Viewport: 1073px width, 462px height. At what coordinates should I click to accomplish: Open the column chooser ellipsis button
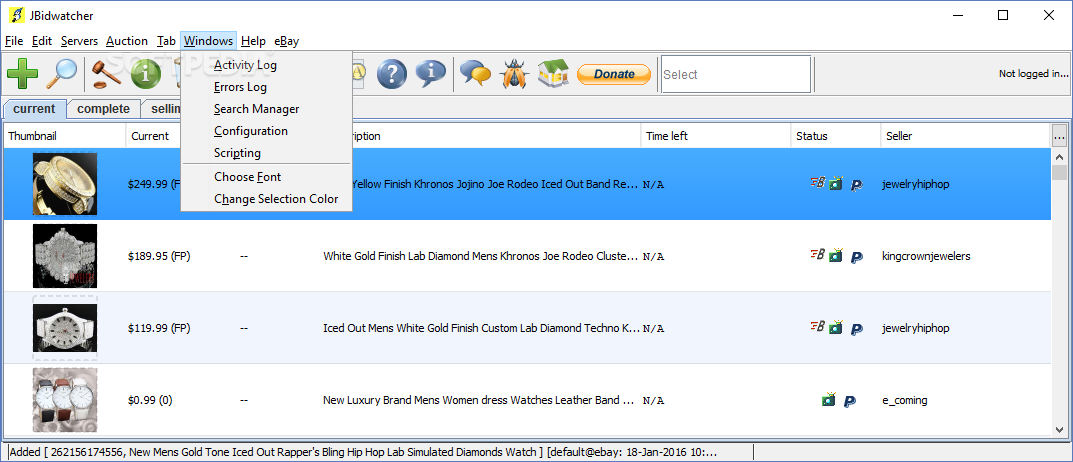pos(1059,136)
